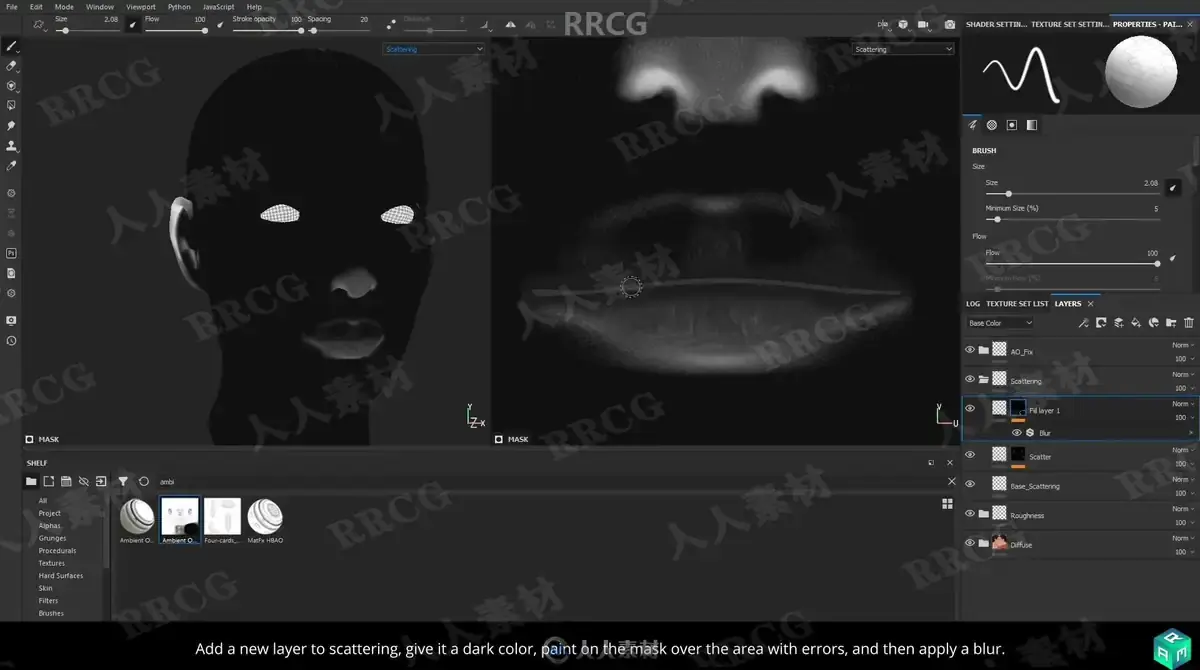Open left viewport Scattering channel dropdown

pos(434,49)
